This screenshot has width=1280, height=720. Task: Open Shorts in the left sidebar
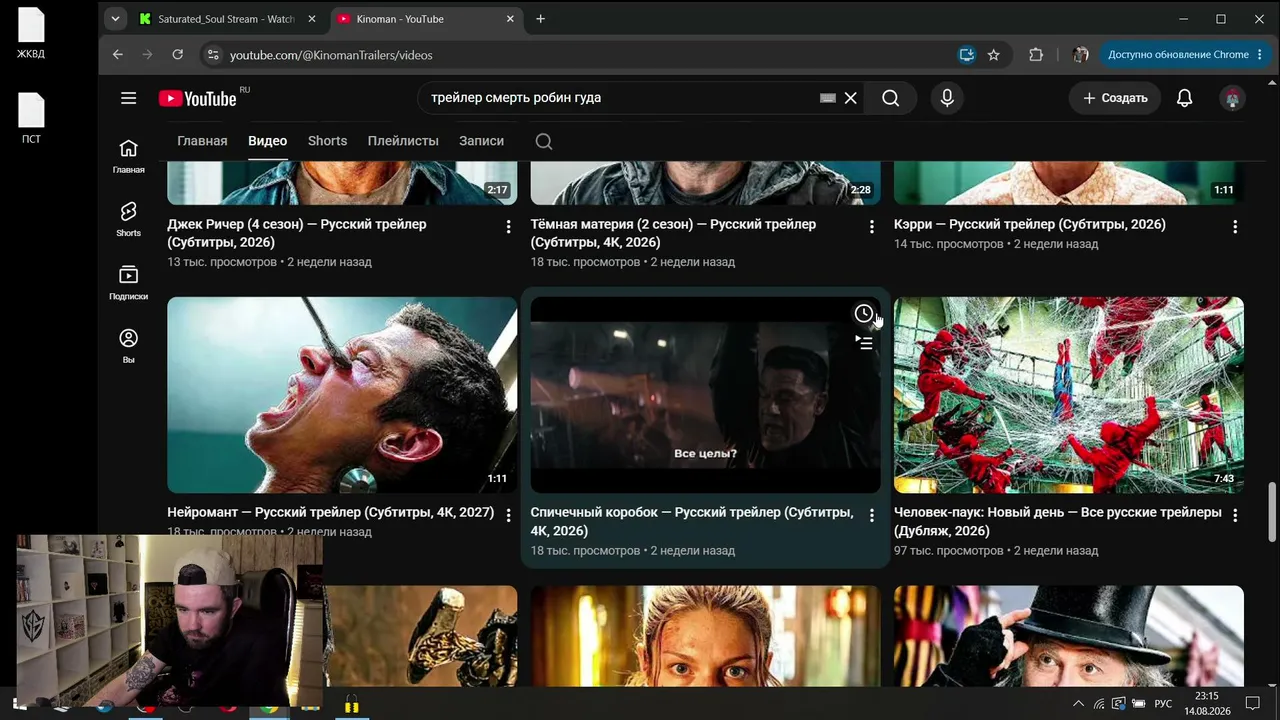(128, 219)
